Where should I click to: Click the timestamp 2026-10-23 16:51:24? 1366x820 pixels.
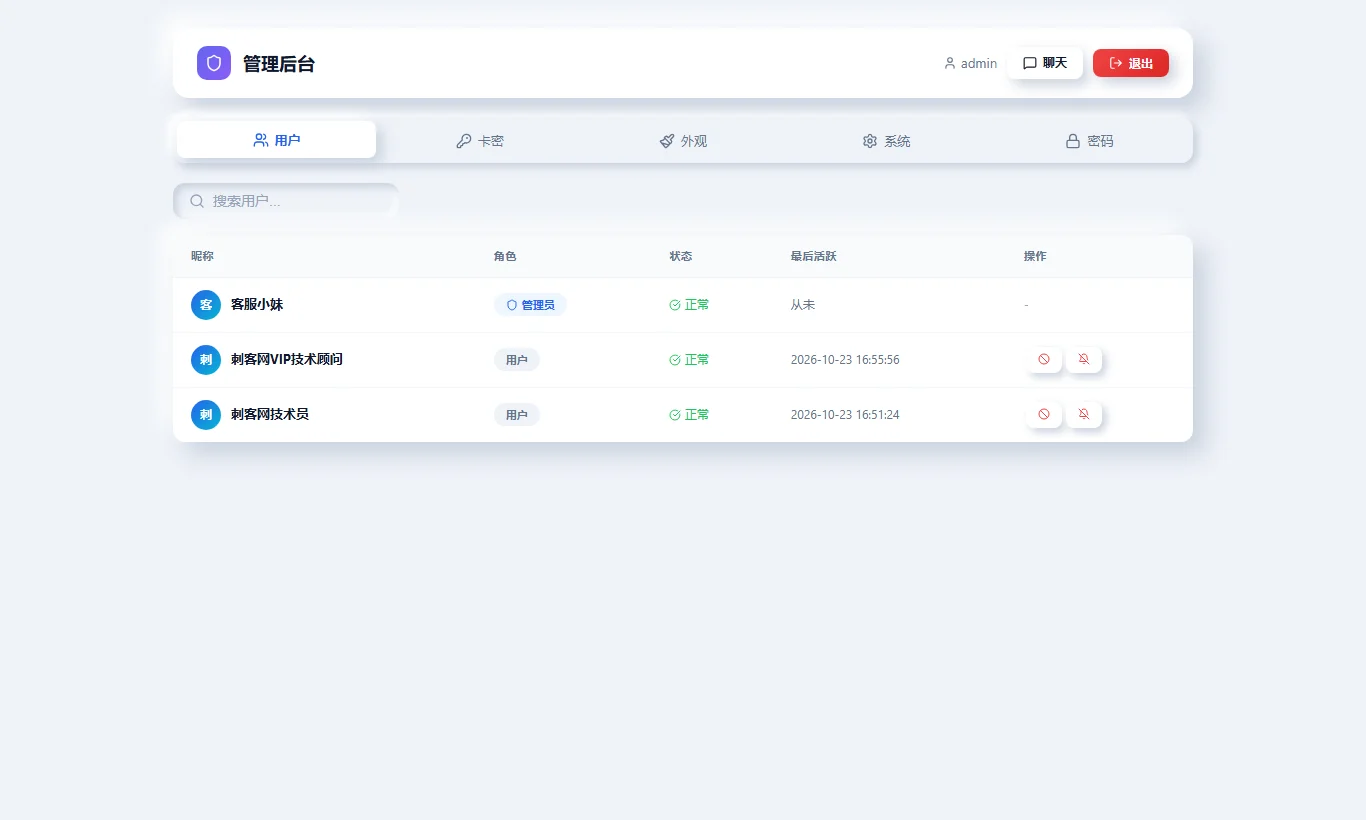point(845,415)
